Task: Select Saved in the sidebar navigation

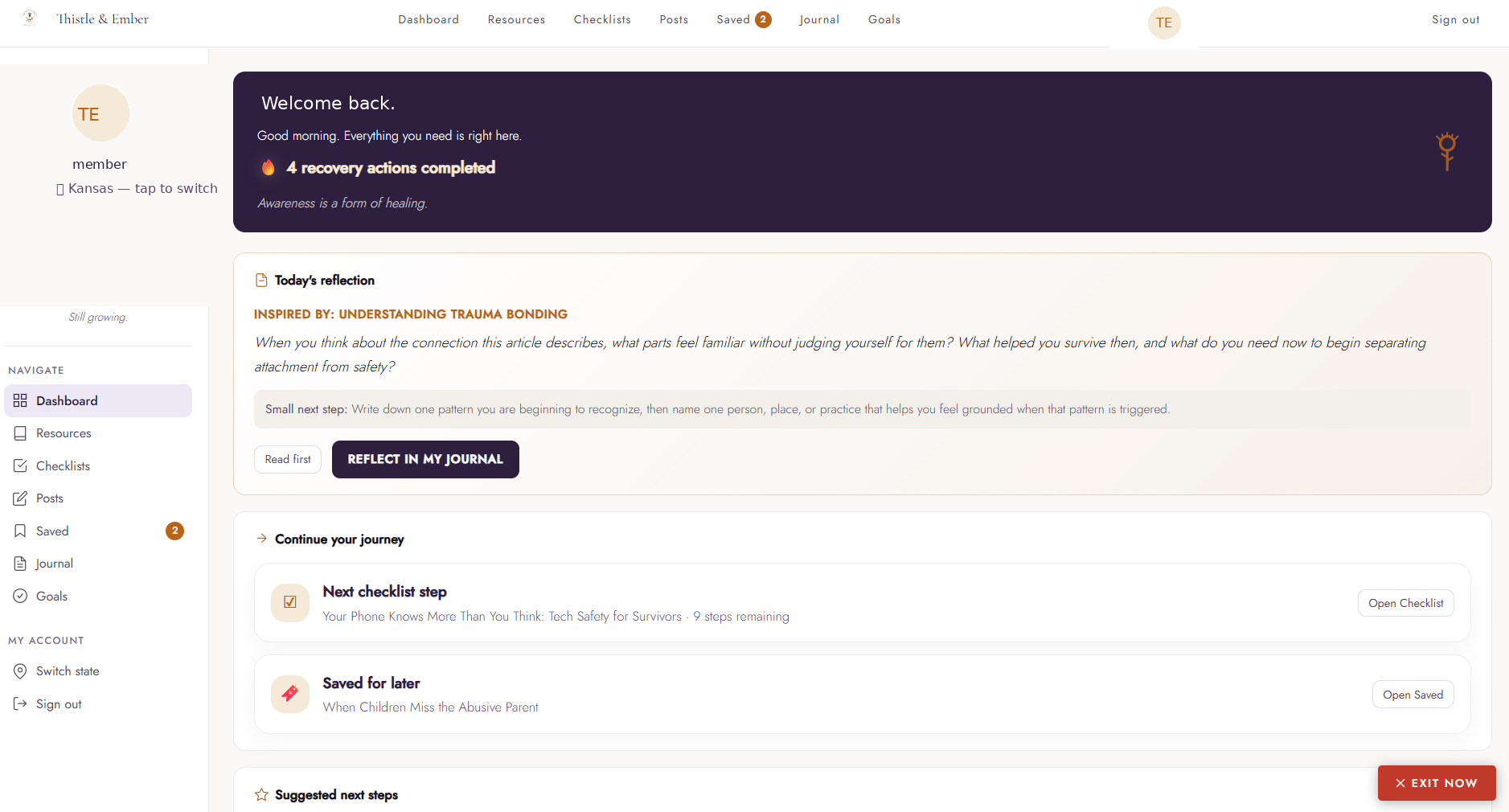Action: tap(98, 531)
